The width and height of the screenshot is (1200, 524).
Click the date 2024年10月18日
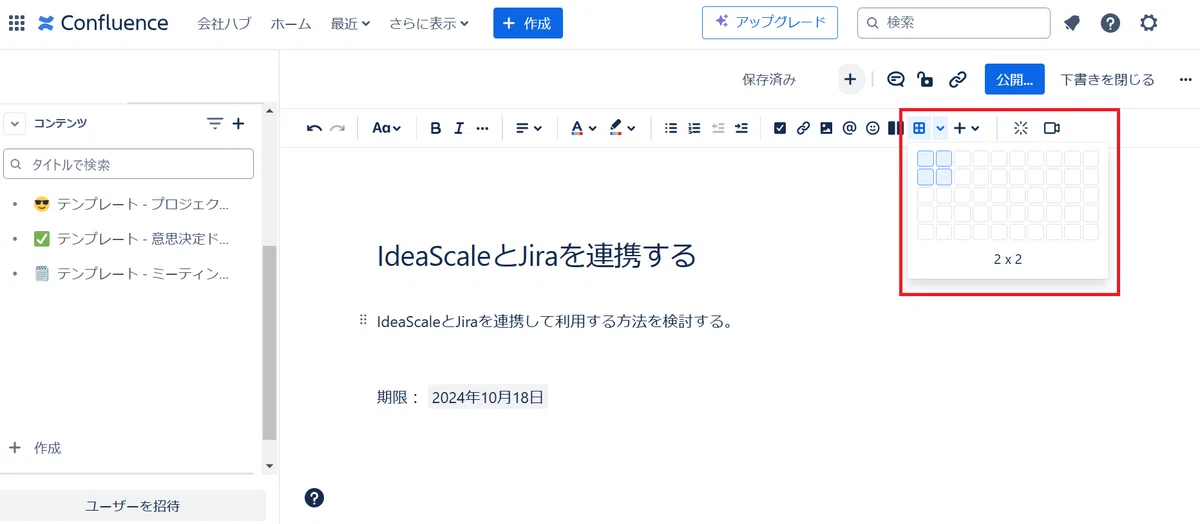coord(488,397)
